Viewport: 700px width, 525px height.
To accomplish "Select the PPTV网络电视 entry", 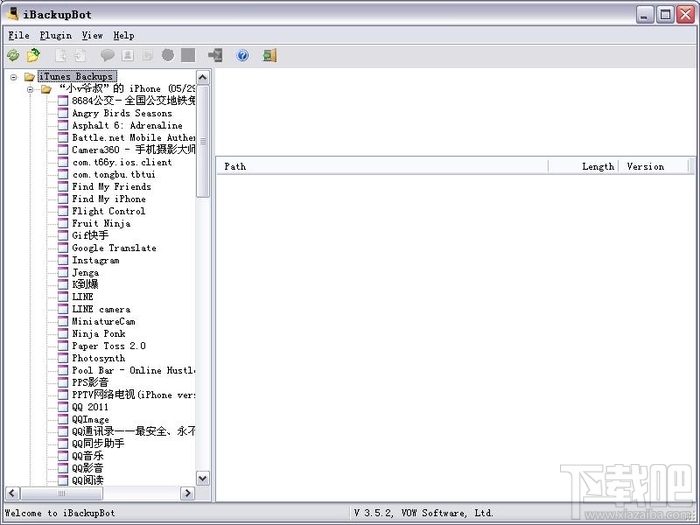I will click(x=133, y=395).
